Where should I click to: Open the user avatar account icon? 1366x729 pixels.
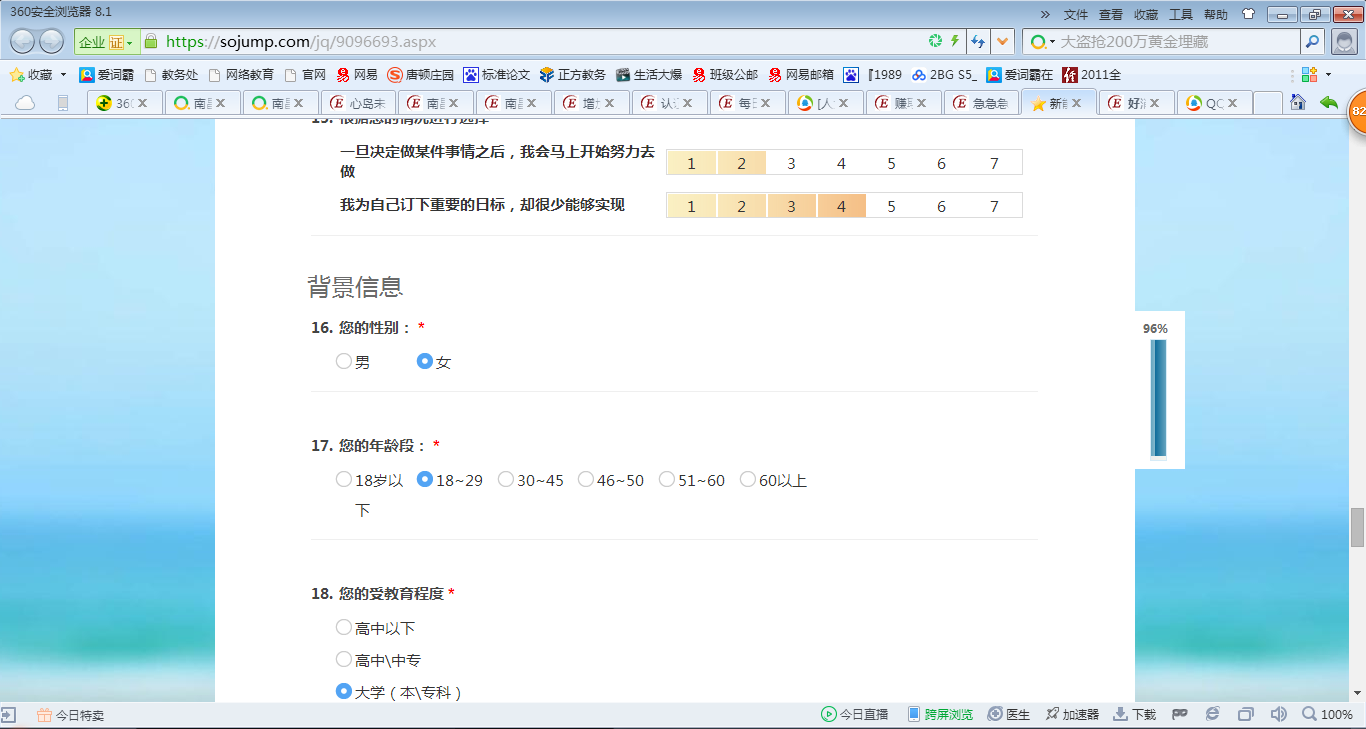[1344, 42]
